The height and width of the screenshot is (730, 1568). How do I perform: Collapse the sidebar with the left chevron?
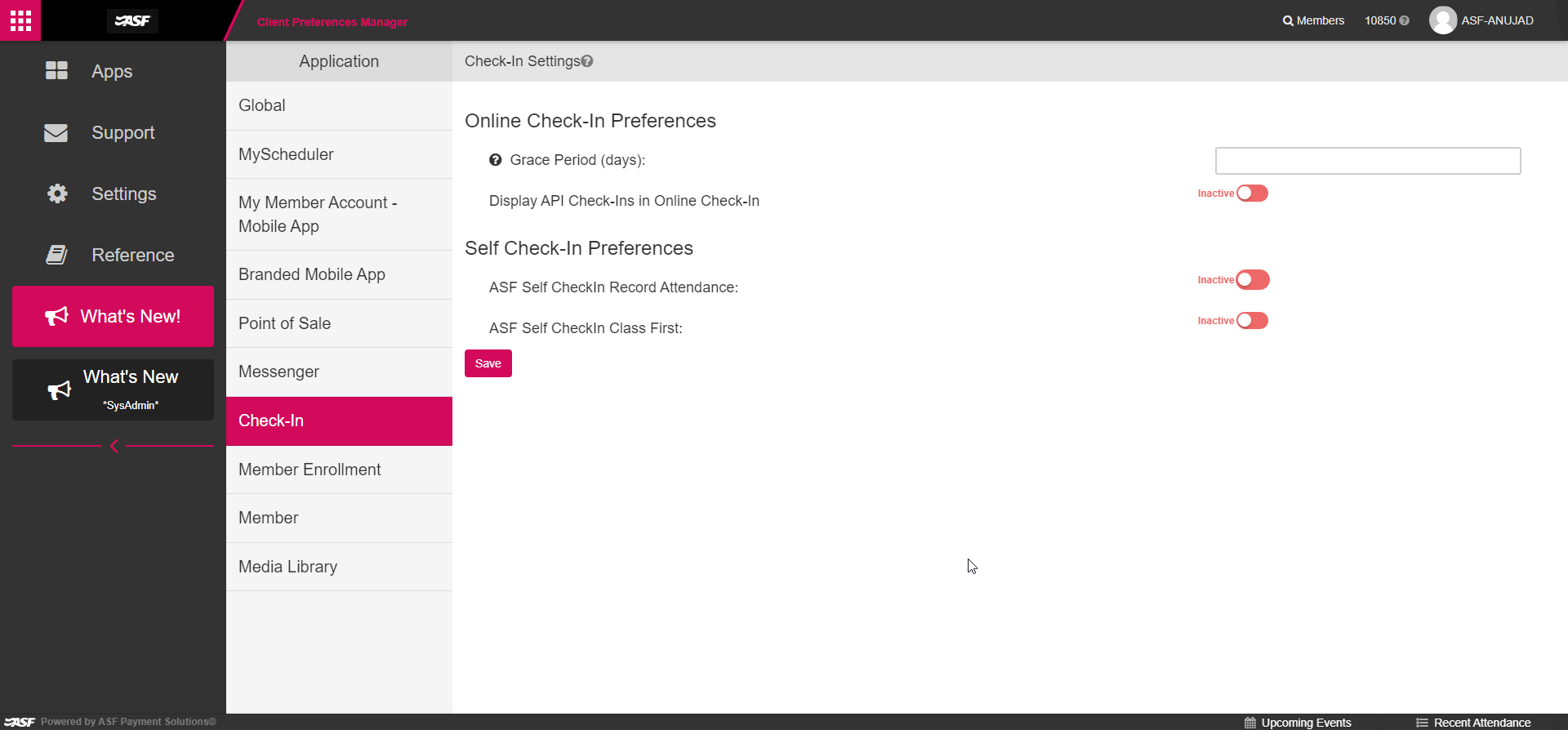(x=114, y=446)
